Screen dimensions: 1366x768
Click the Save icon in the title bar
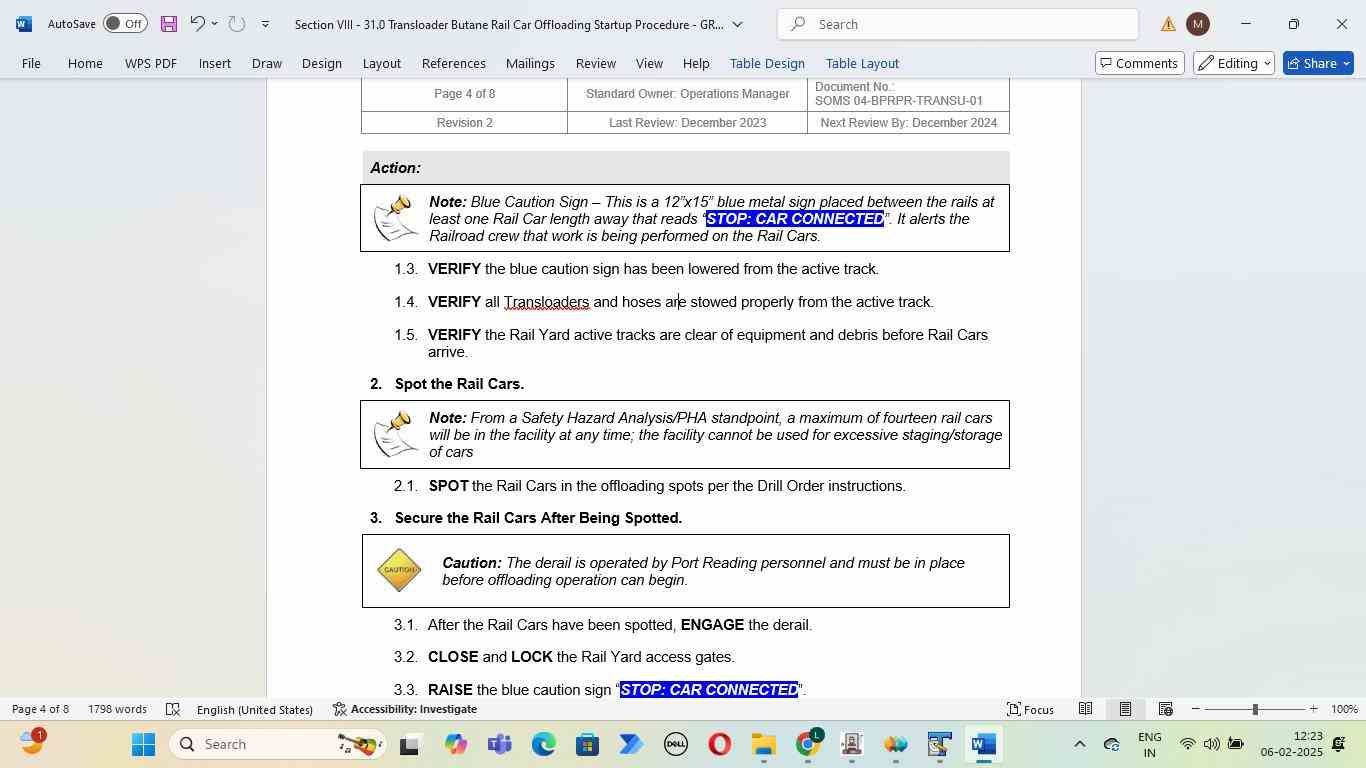click(x=168, y=23)
